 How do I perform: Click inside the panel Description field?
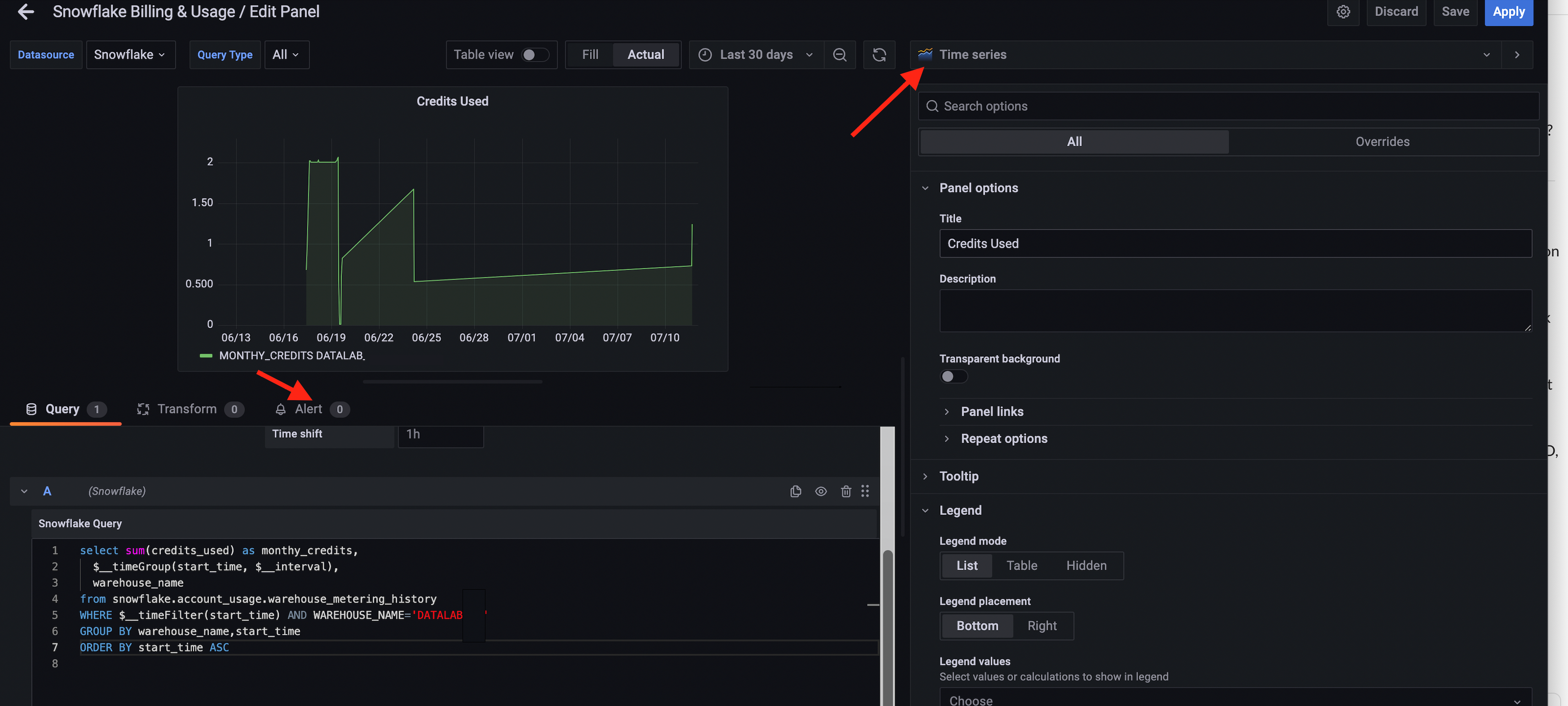coord(1235,310)
